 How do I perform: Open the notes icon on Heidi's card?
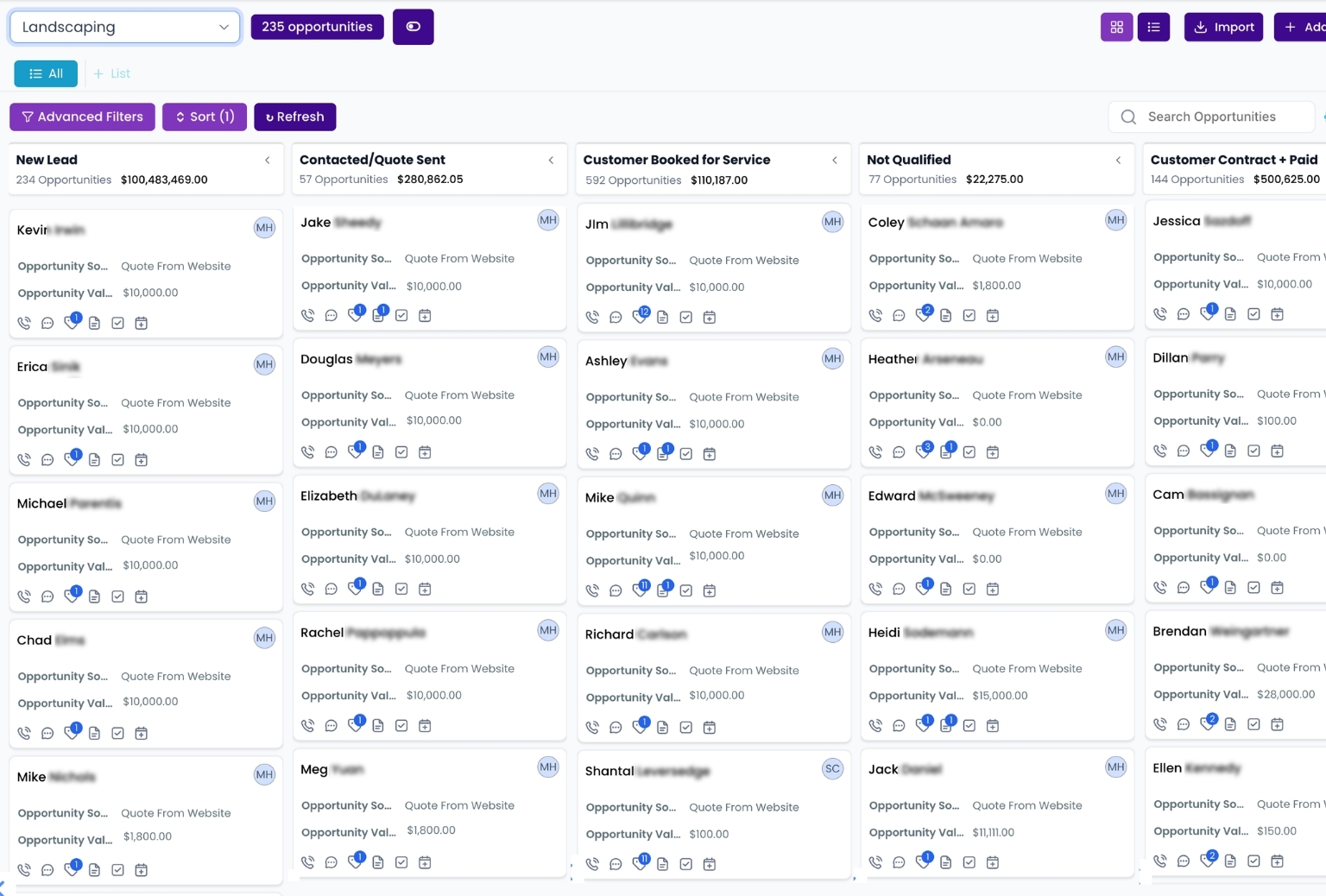945,725
